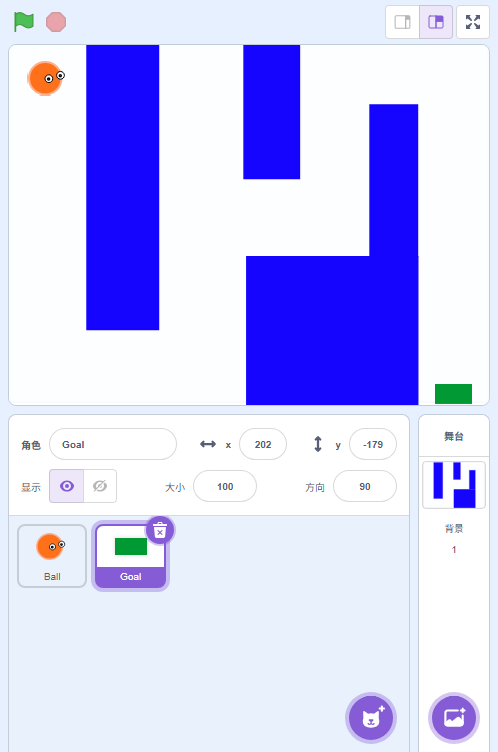This screenshot has height=752, width=498.
Task: Click the y position field -179
Action: [x=373, y=445]
